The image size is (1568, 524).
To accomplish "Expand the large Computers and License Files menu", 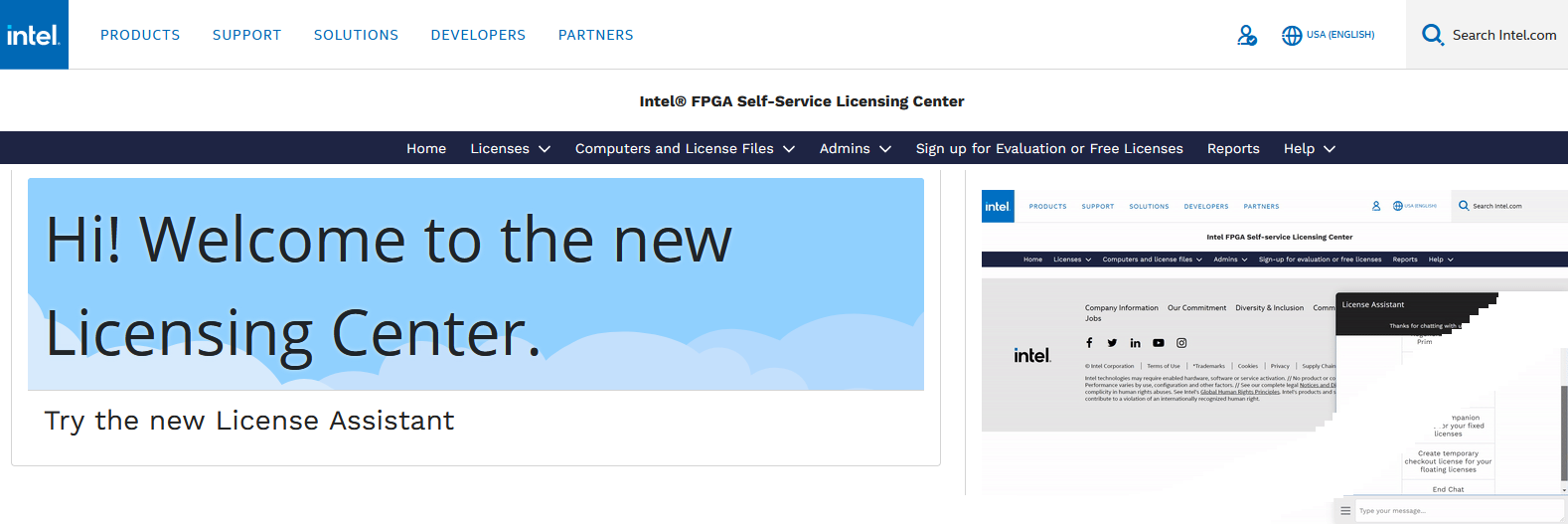I will point(685,148).
